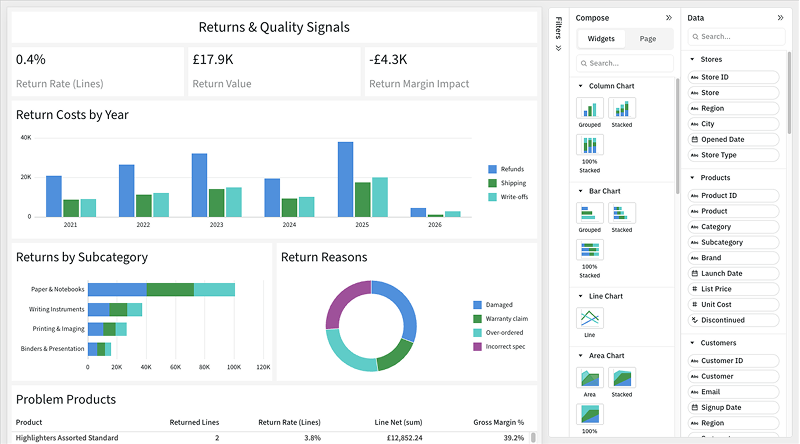800x444 pixels.
Task: Collapse the Compose panel with double chevron
Action: tap(669, 18)
